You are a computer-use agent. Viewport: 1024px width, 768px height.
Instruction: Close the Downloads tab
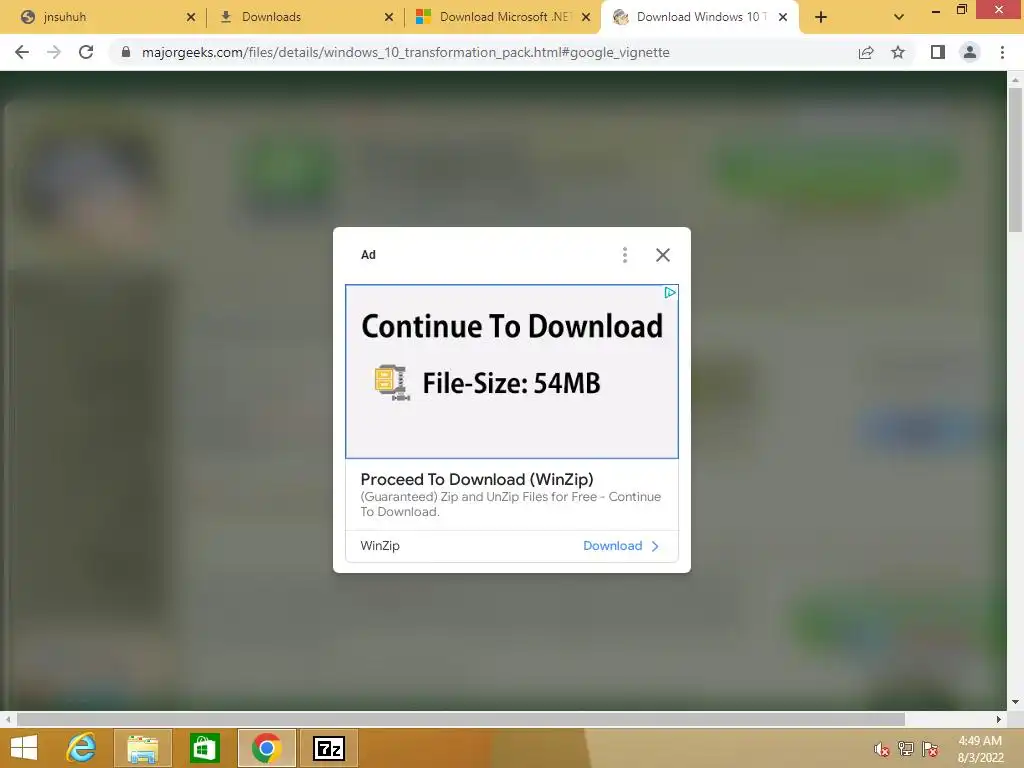pyautogui.click(x=389, y=17)
